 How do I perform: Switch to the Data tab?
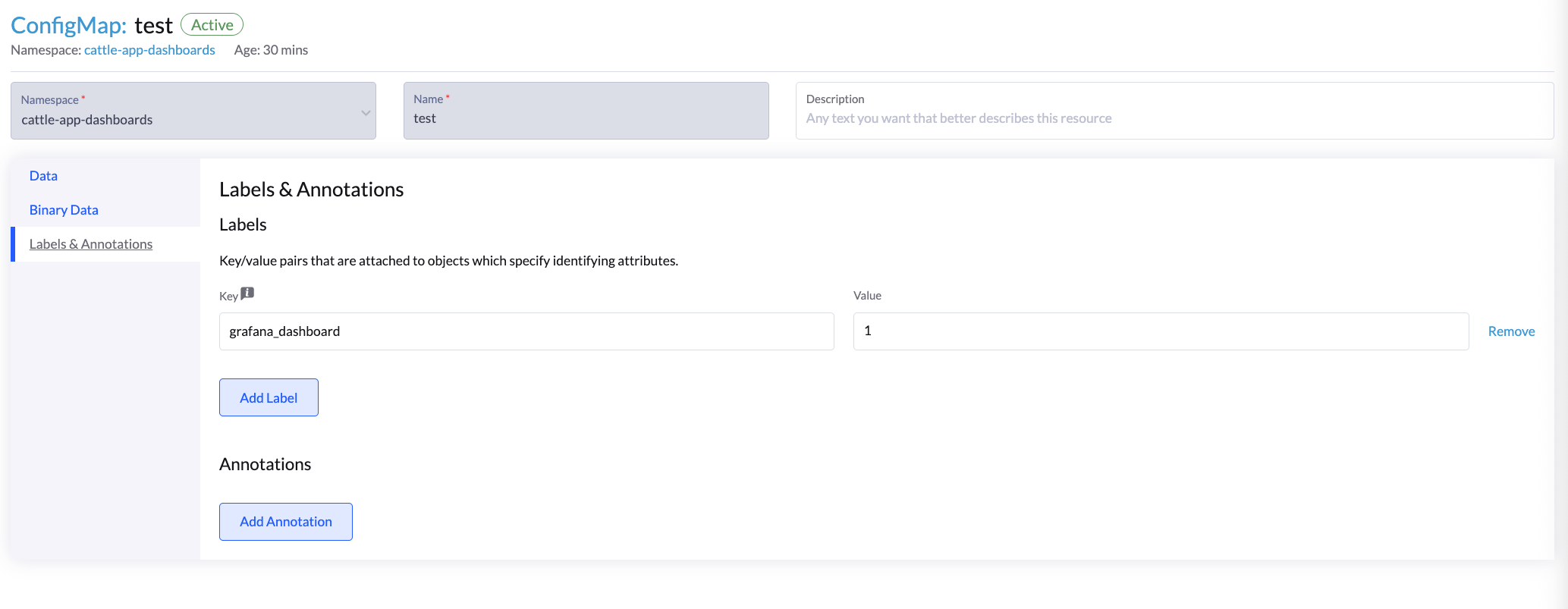pyautogui.click(x=43, y=176)
